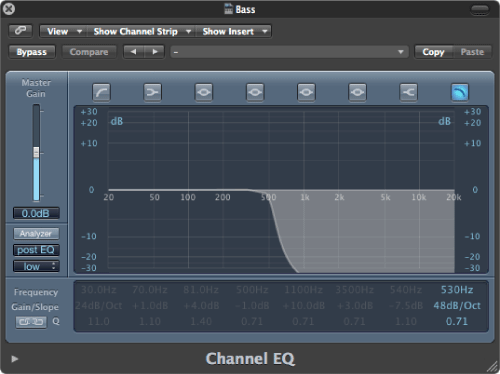Open the View dropdown menu
500x374 pixels.
[x=63, y=31]
